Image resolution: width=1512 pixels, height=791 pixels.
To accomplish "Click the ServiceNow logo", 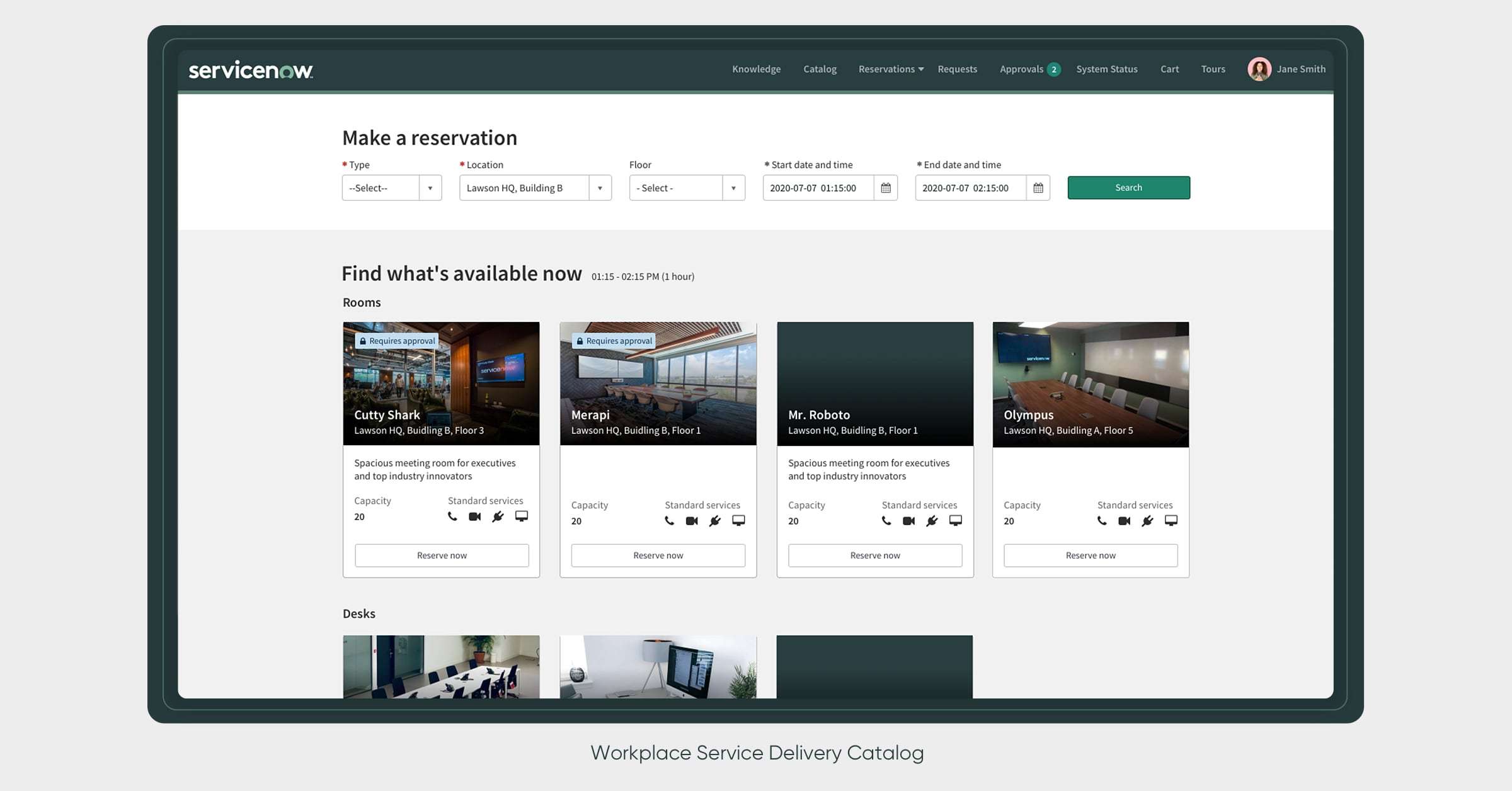I will [x=251, y=70].
